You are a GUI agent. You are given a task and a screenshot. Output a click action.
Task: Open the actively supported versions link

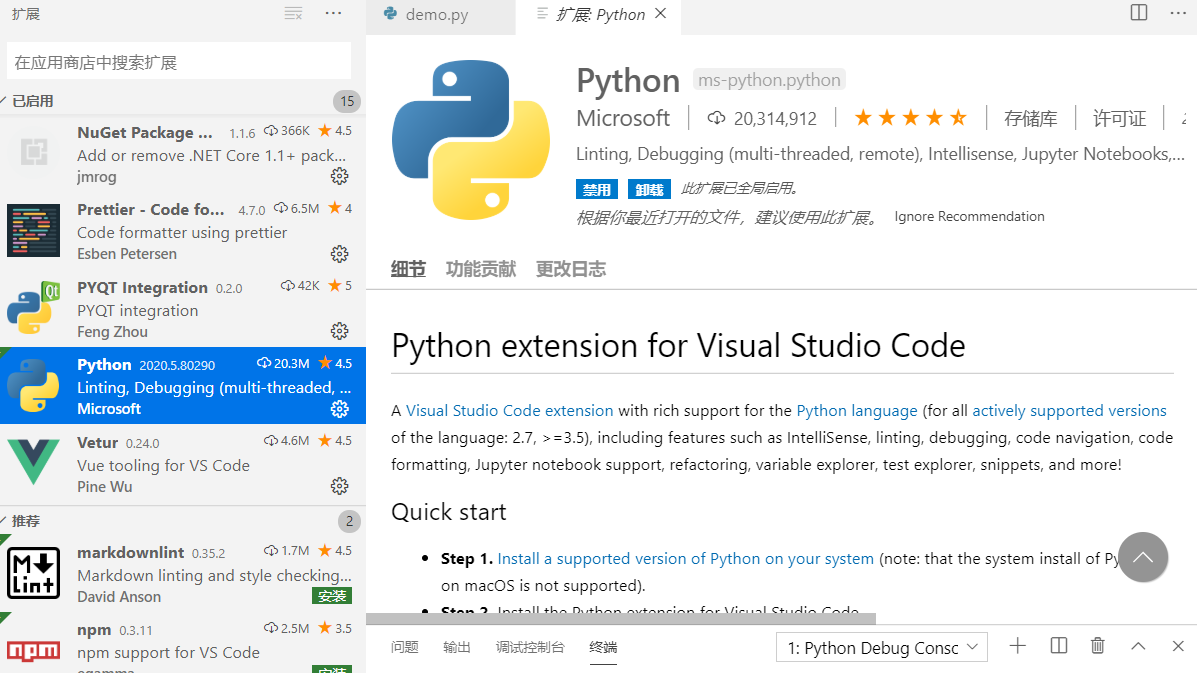[x=1069, y=411]
